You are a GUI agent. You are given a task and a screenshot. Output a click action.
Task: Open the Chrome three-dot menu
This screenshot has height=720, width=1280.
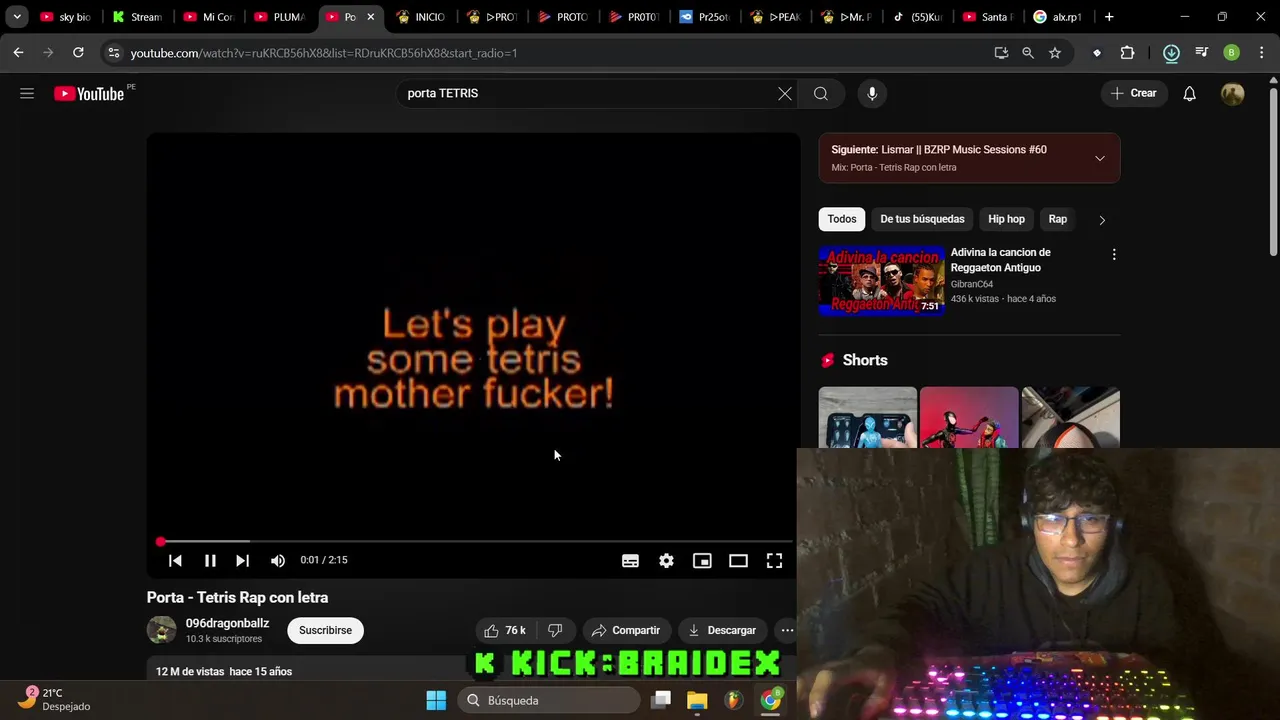(x=1261, y=53)
